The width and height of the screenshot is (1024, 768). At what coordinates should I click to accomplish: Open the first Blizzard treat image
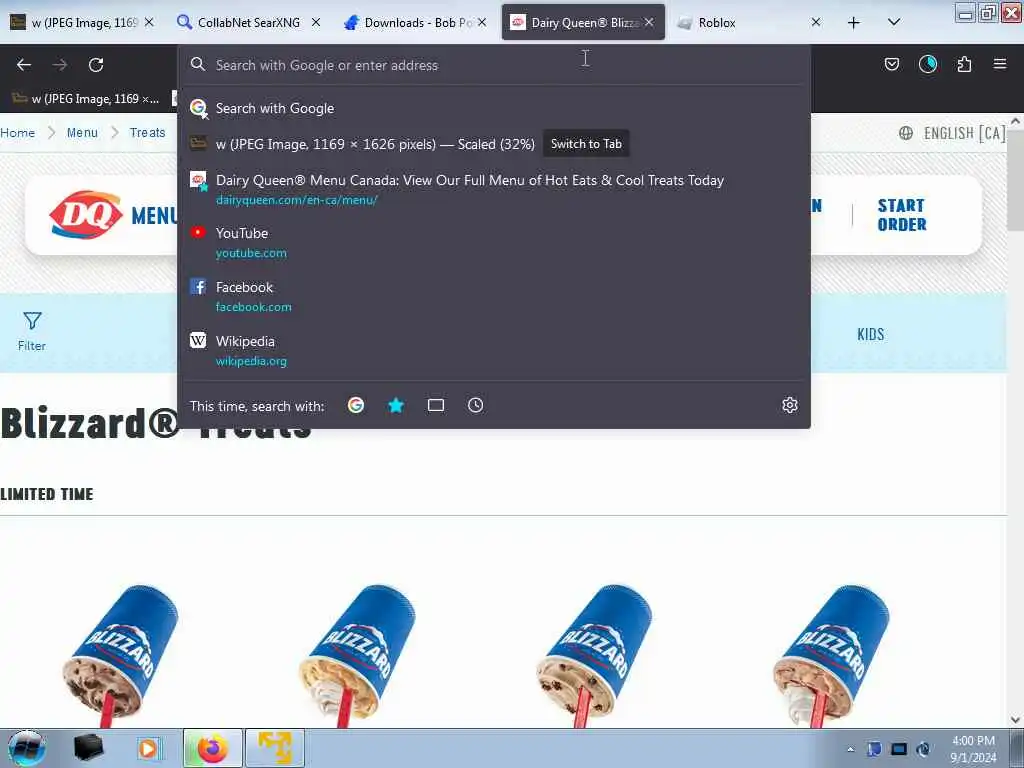tap(120, 655)
